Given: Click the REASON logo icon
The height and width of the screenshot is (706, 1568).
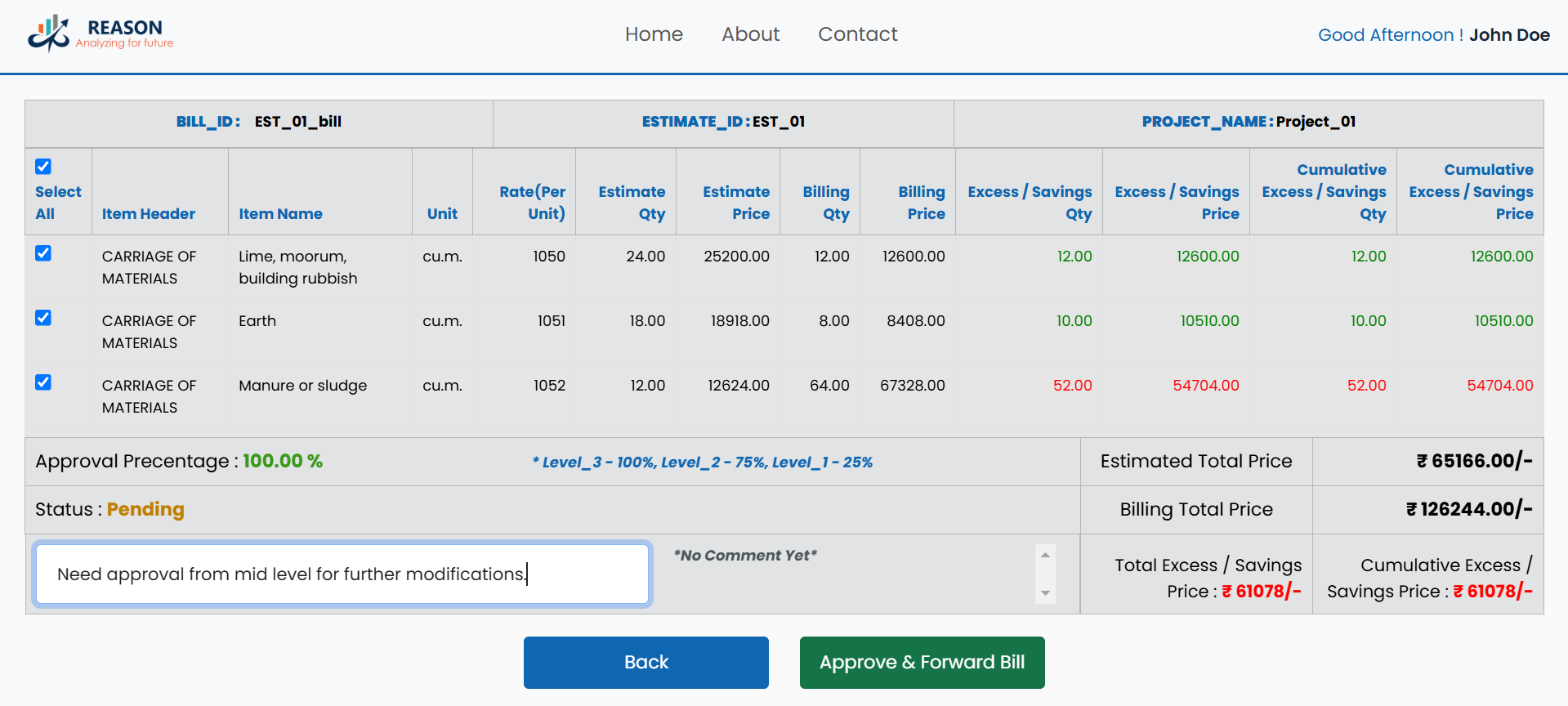Looking at the screenshot, I should click(49, 34).
